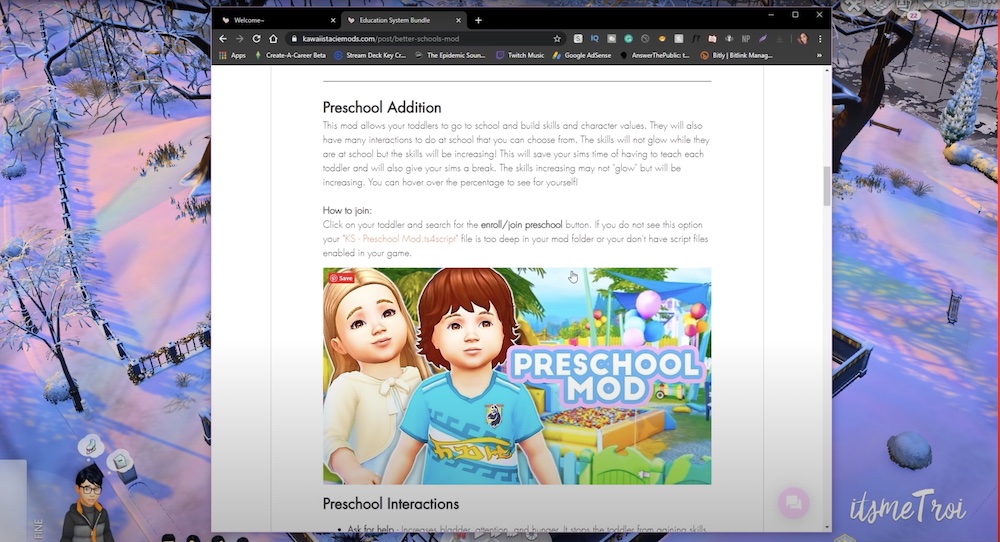Open the chat bubble widget
1000x542 pixels.
tap(793, 503)
